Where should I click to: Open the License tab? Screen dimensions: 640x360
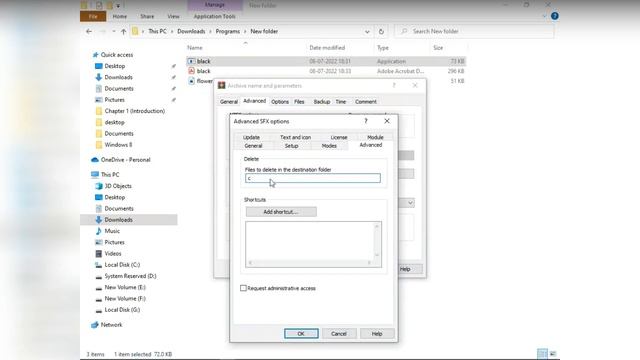(339, 137)
